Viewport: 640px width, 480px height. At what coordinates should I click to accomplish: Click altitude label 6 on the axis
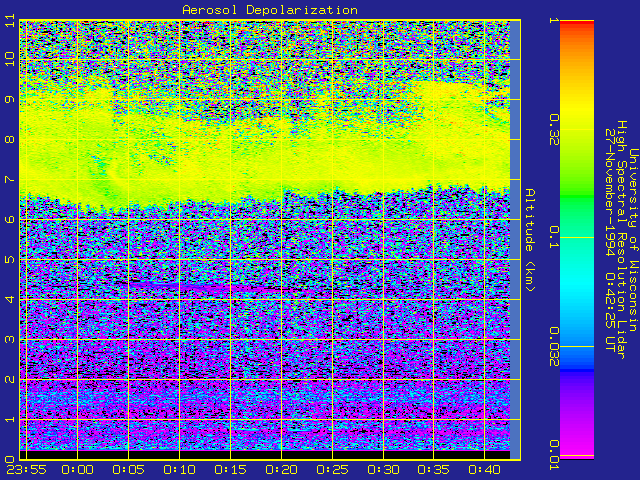pos(10,220)
